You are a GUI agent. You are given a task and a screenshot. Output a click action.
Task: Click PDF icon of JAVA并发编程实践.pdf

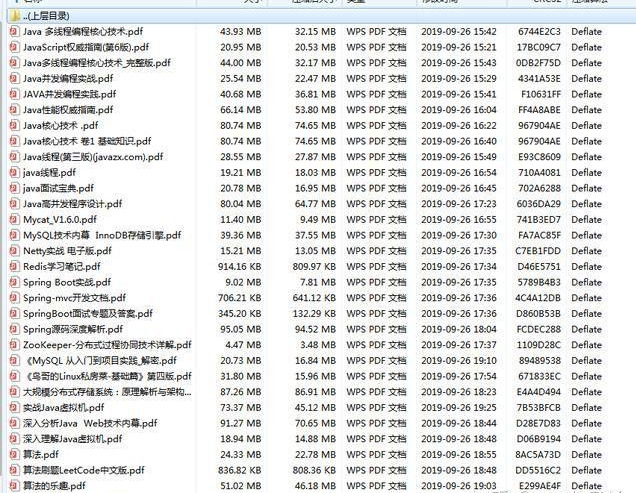coord(14,94)
